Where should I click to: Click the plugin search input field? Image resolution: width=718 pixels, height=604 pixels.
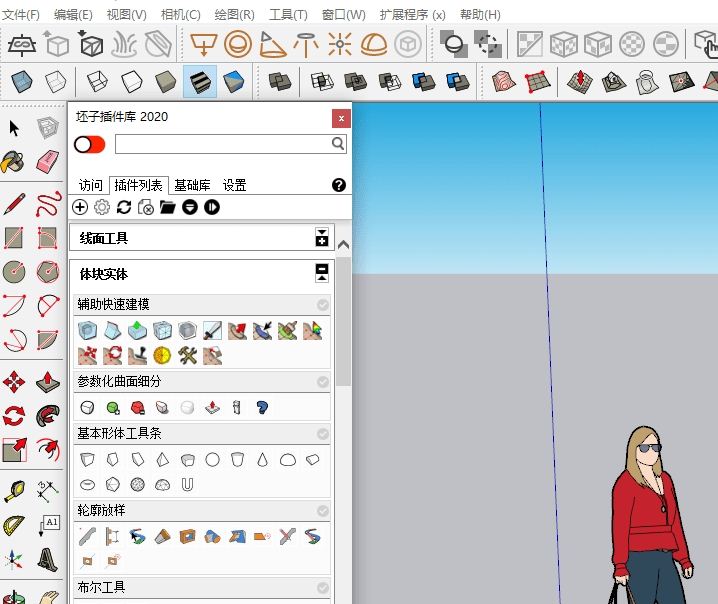(x=222, y=145)
